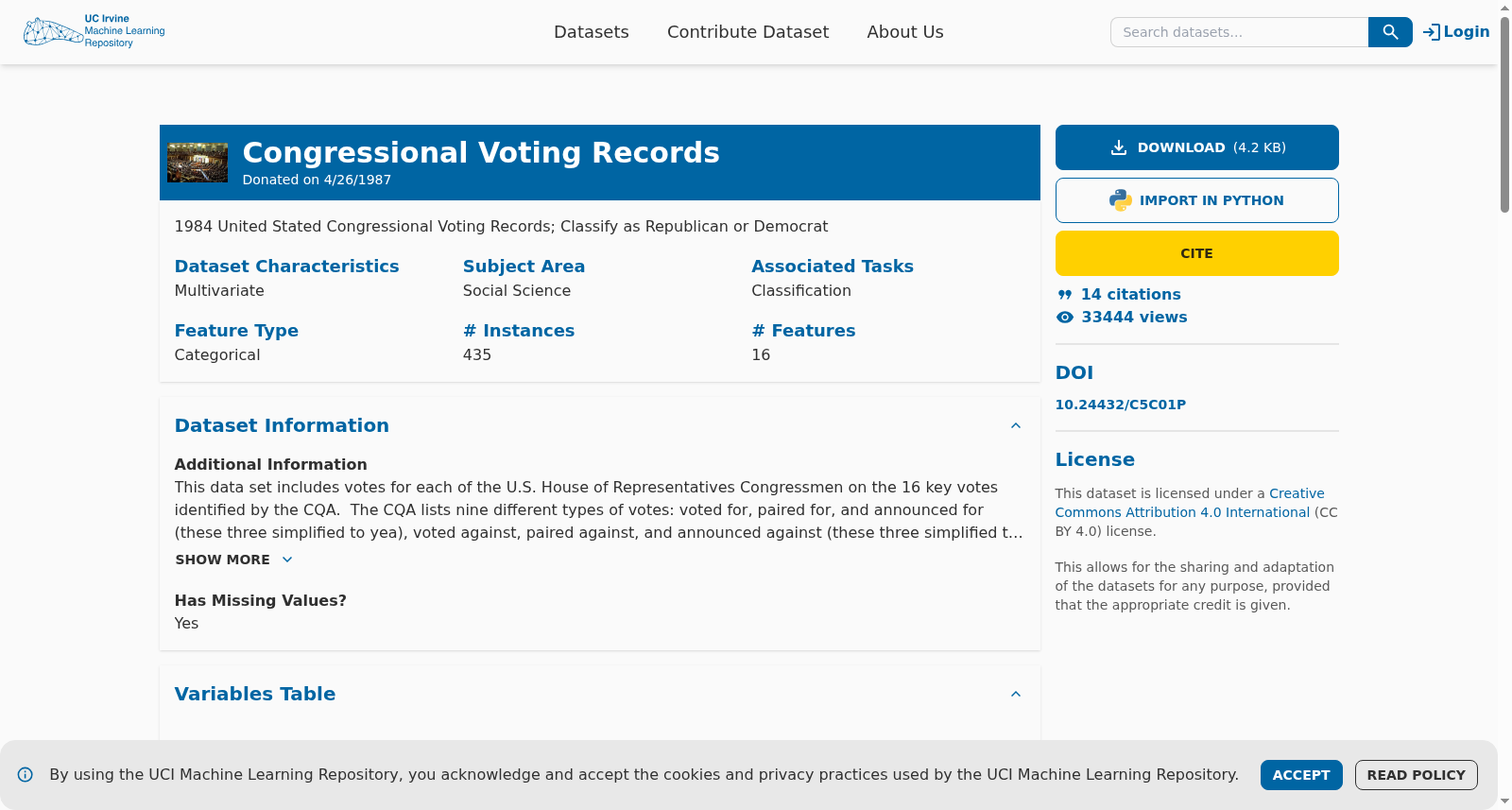
Task: Open the Congress chamber dataset thumbnail
Action: coord(198,163)
